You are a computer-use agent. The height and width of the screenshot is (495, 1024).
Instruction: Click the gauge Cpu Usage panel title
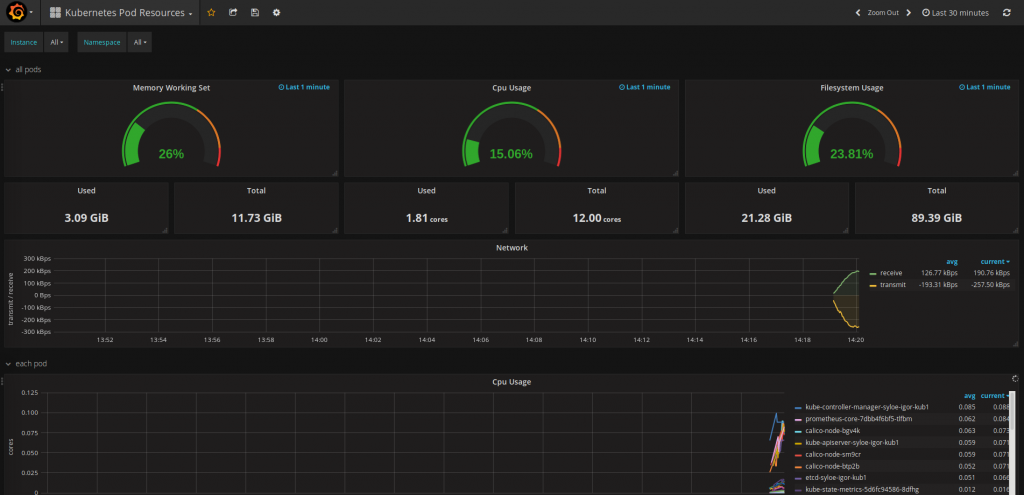511,88
